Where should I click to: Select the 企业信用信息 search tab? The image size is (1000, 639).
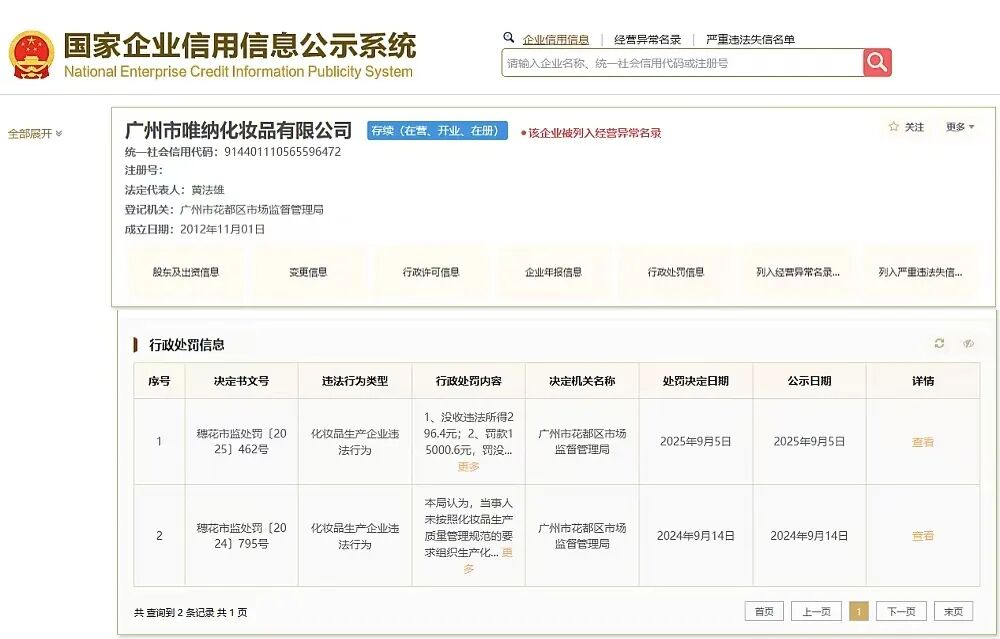click(x=555, y=40)
